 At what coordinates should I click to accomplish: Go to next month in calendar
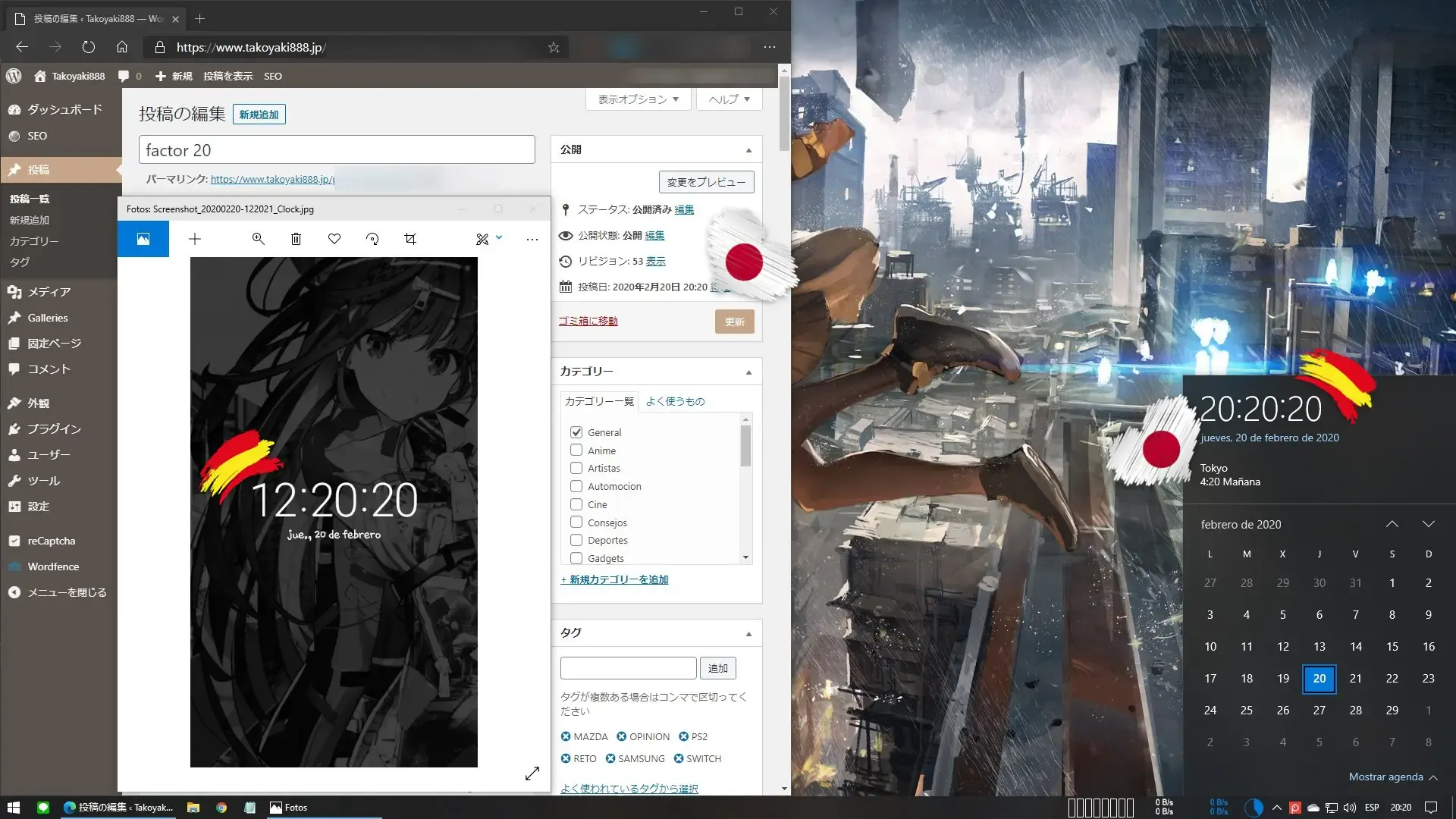pos(1429,524)
